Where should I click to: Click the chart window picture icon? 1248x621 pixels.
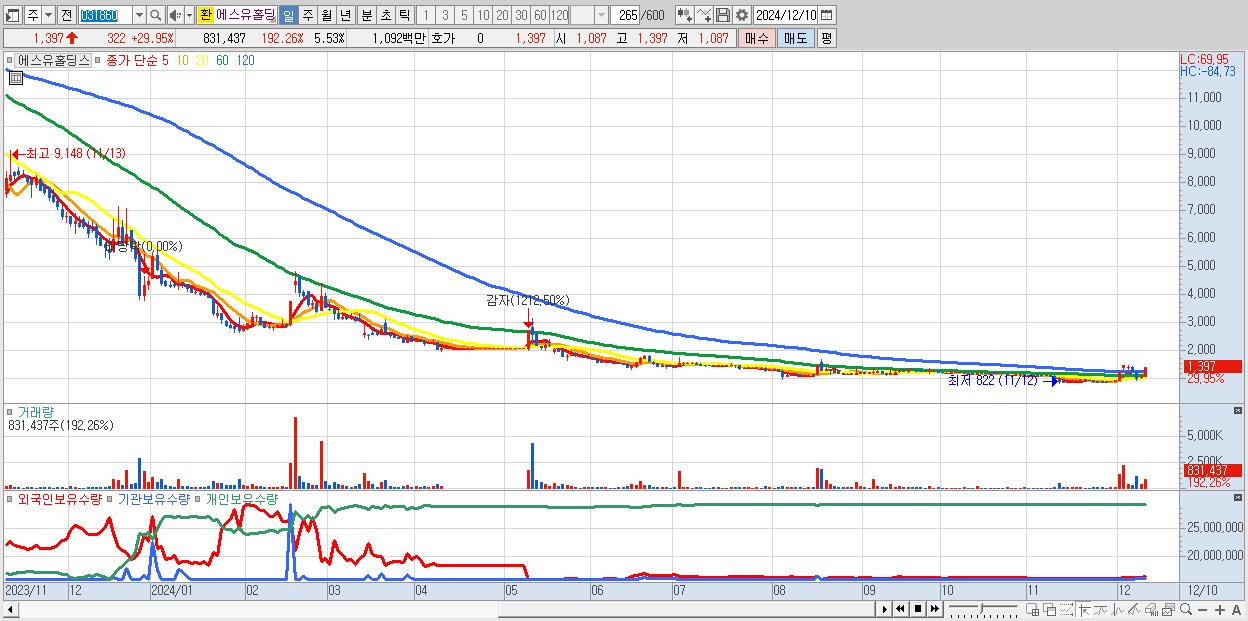coord(1168,609)
